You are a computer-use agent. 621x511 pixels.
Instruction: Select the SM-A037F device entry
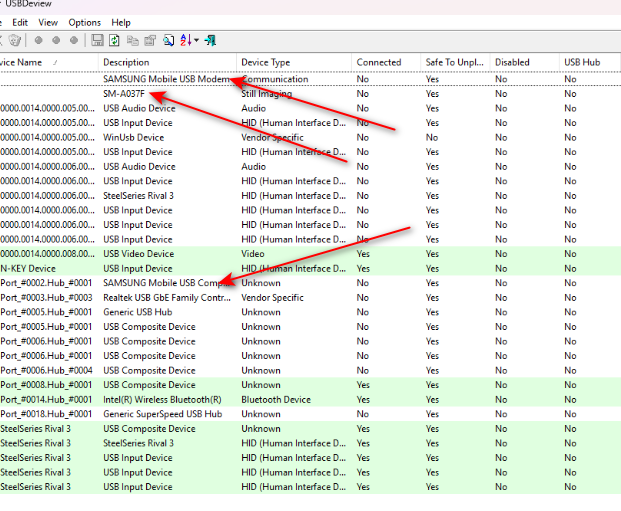coord(124,94)
